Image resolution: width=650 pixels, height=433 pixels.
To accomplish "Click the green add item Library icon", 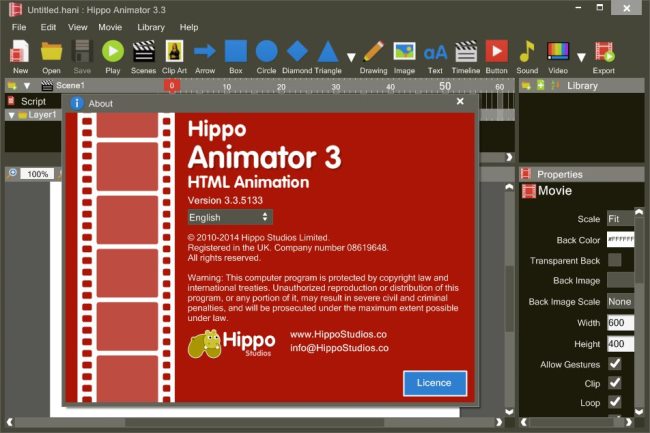I will pyautogui.click(x=541, y=86).
